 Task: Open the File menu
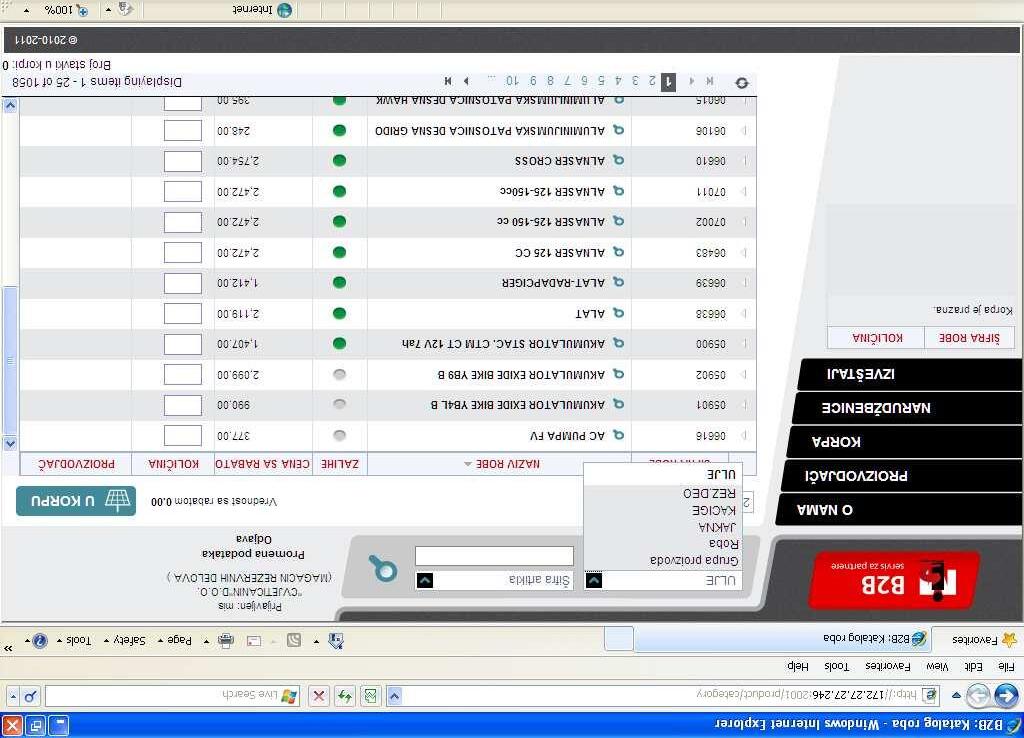pos(1006,666)
